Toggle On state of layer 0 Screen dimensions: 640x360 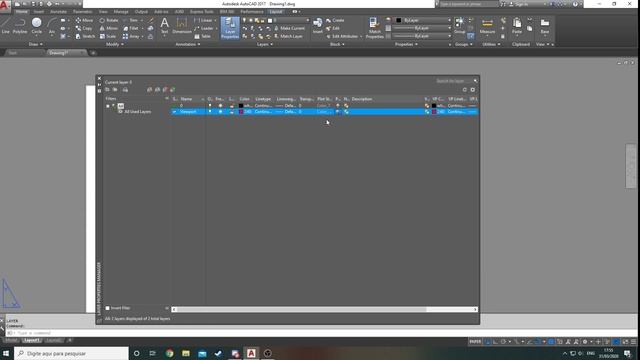[210, 105]
